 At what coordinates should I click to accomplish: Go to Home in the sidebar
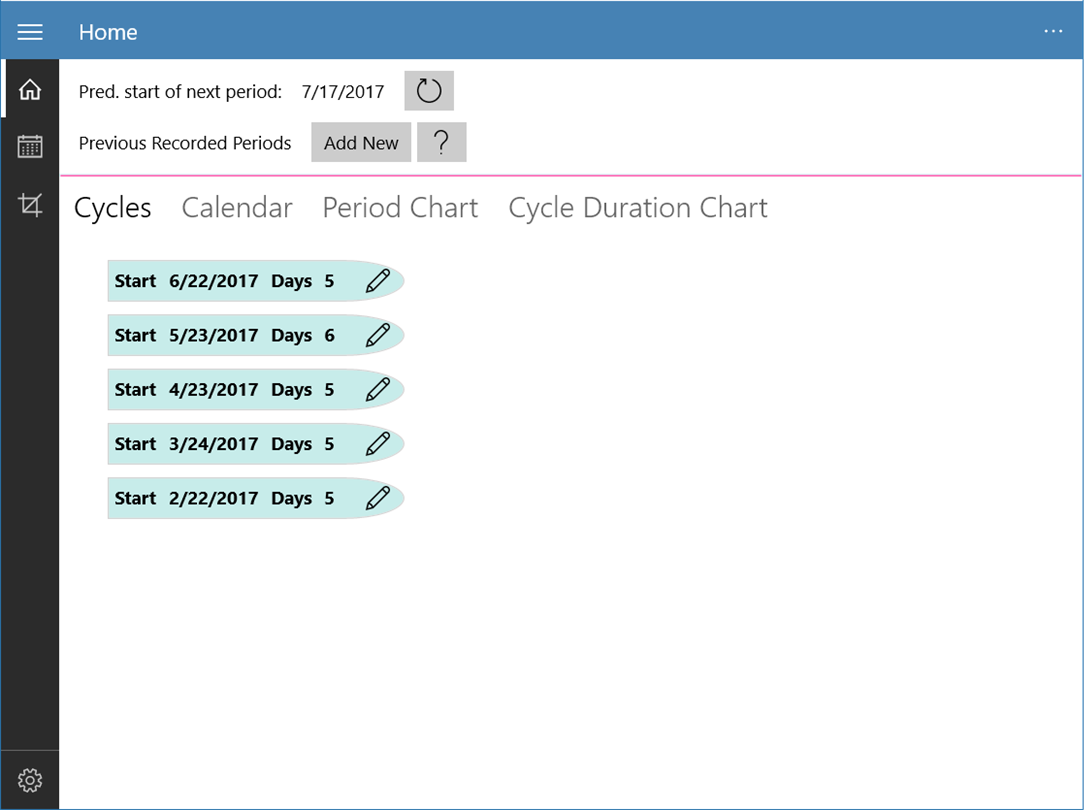30,90
